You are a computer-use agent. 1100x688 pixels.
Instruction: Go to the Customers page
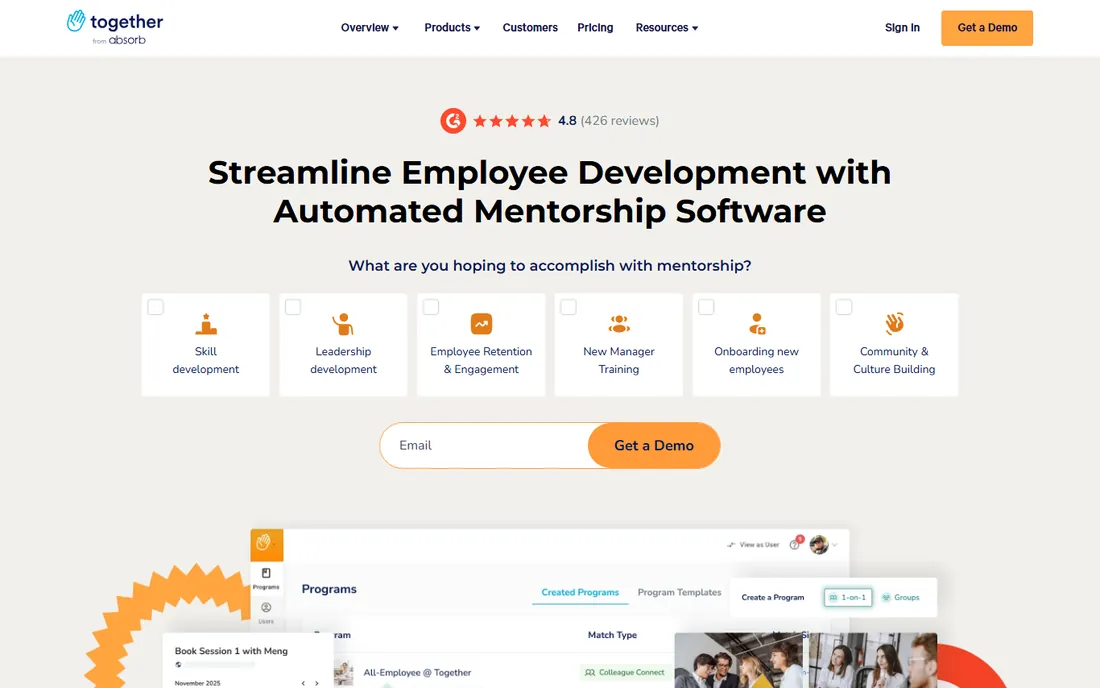pos(530,28)
